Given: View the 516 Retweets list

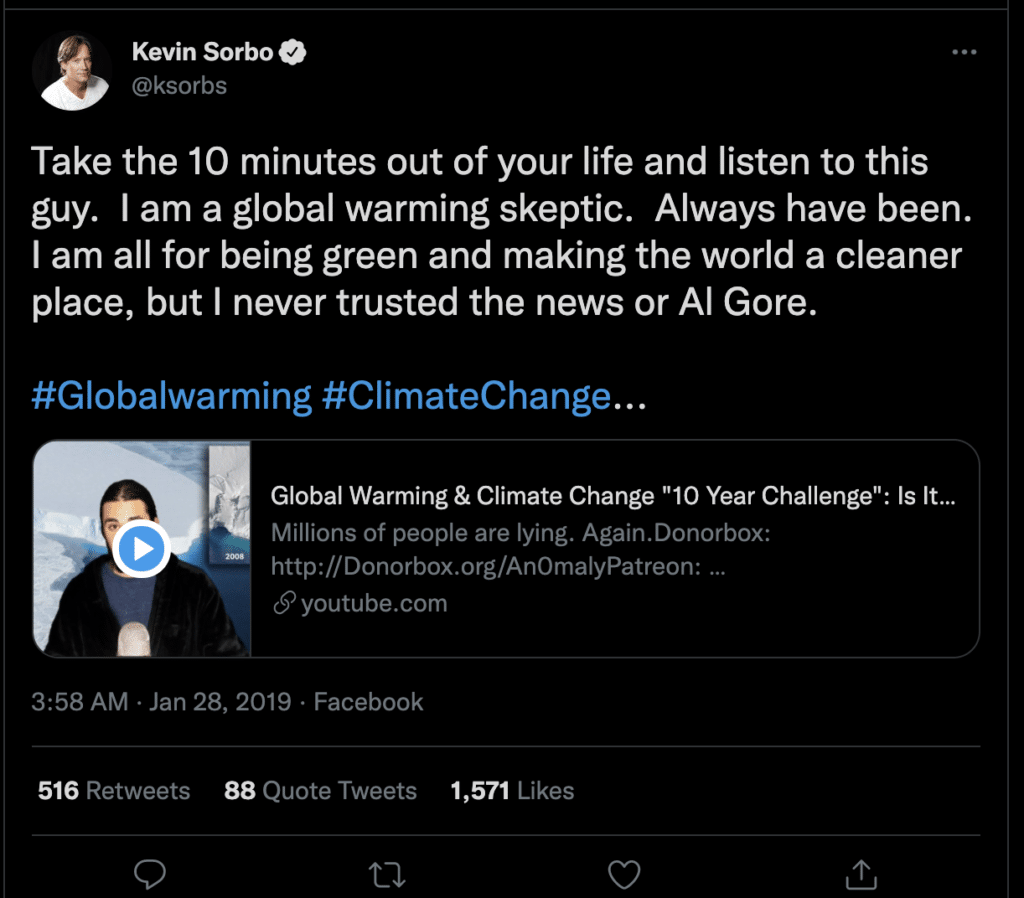Looking at the screenshot, I should [x=114, y=791].
